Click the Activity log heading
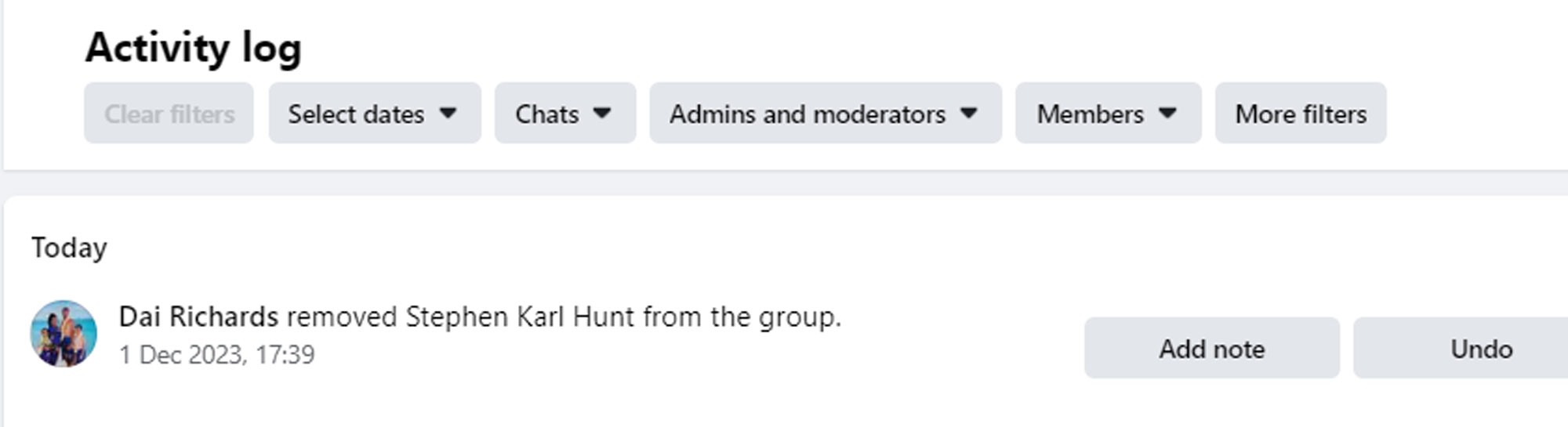The width and height of the screenshot is (1568, 427). pyautogui.click(x=194, y=48)
